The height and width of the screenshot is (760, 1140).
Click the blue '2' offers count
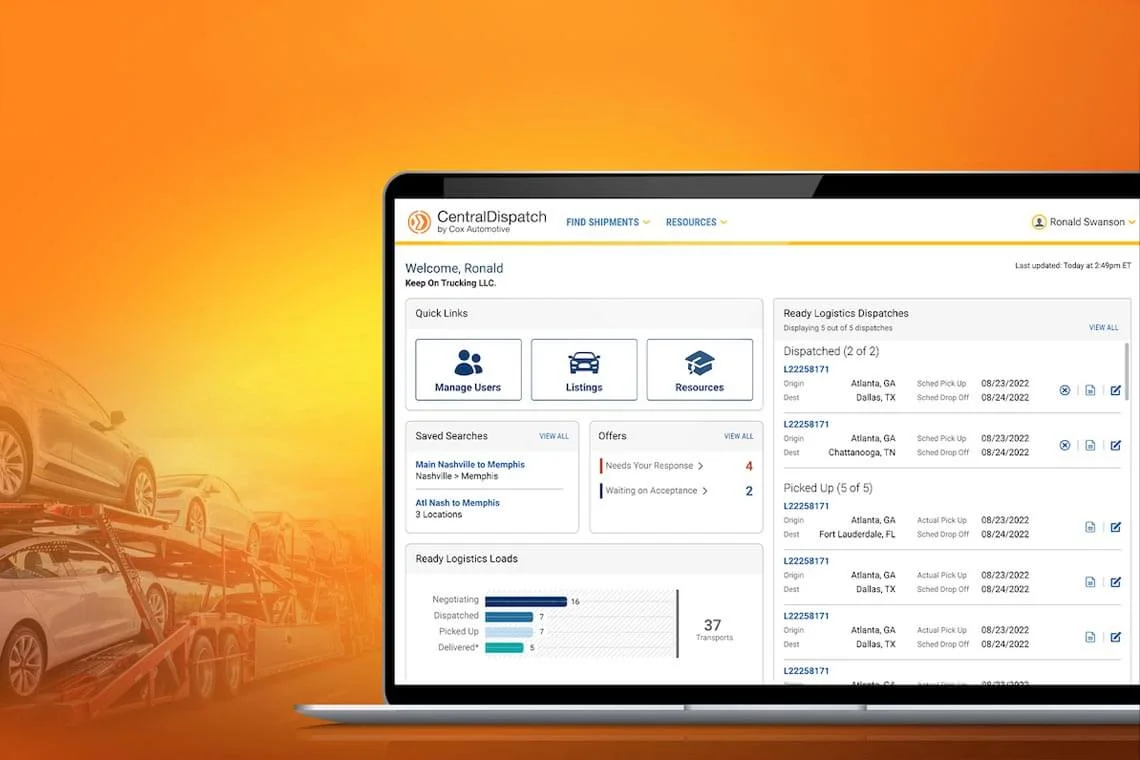point(749,491)
